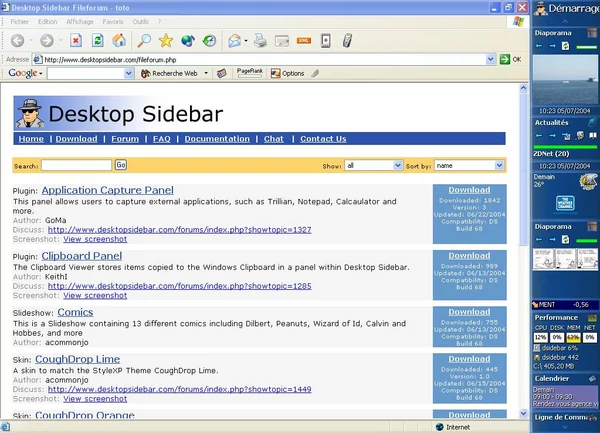This screenshot has height=433, width=600.
Task: Open the Search magnifier in IE toolbar
Action: [144, 40]
